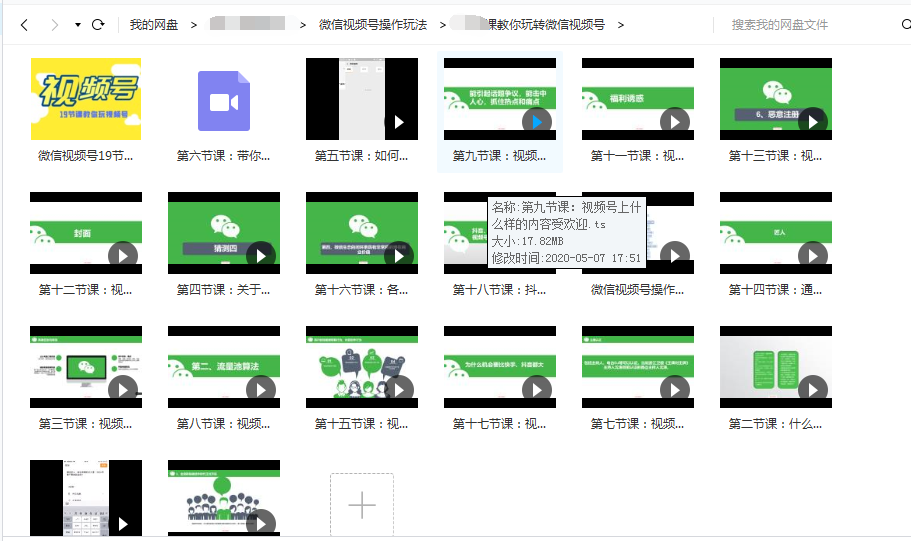Viewport: 911px width, 541px height.
Task: Select file name 第十五节课：视...
Action: tap(361, 424)
